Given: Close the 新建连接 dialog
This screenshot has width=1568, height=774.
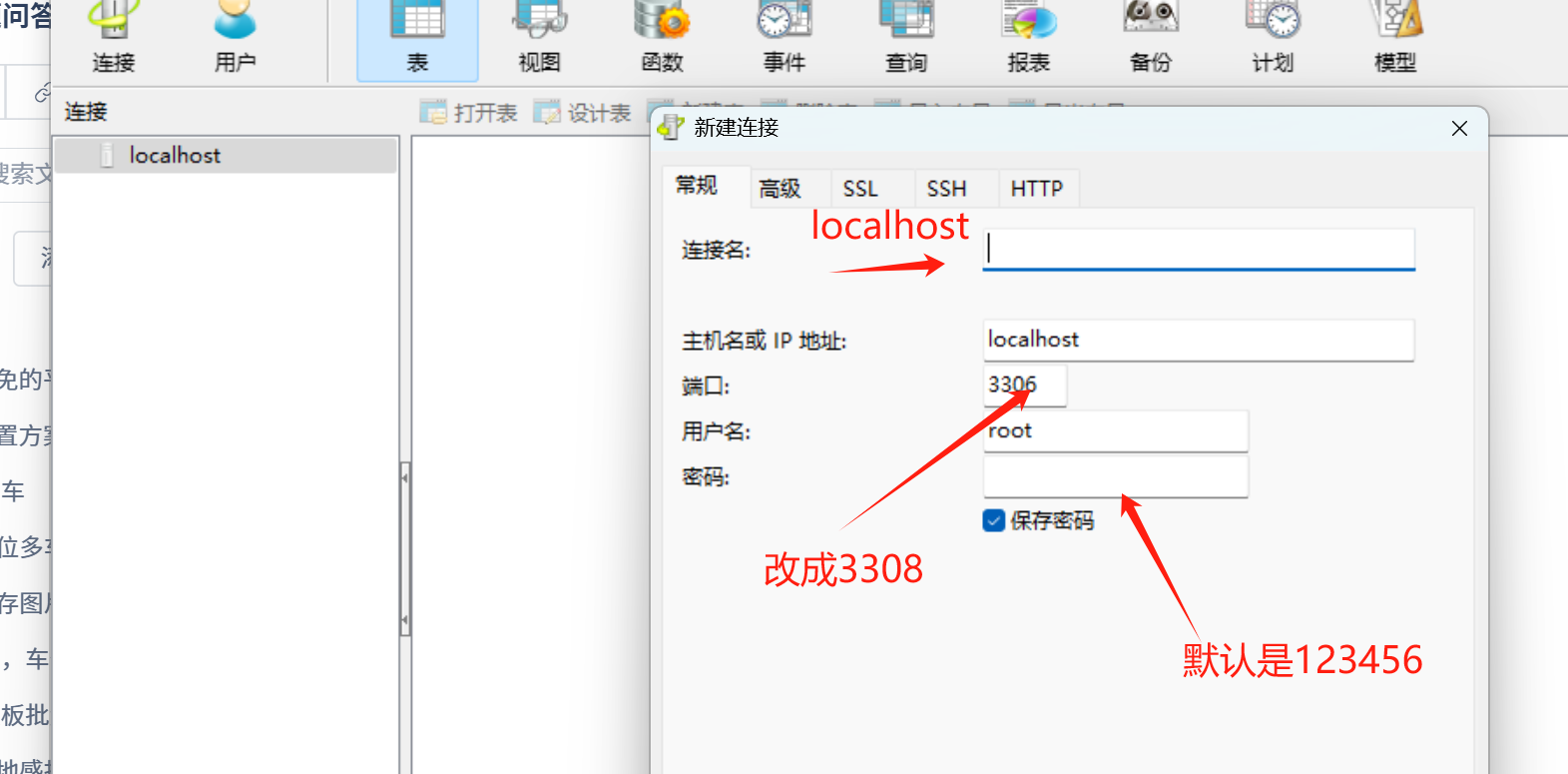Looking at the screenshot, I should coord(1459,128).
